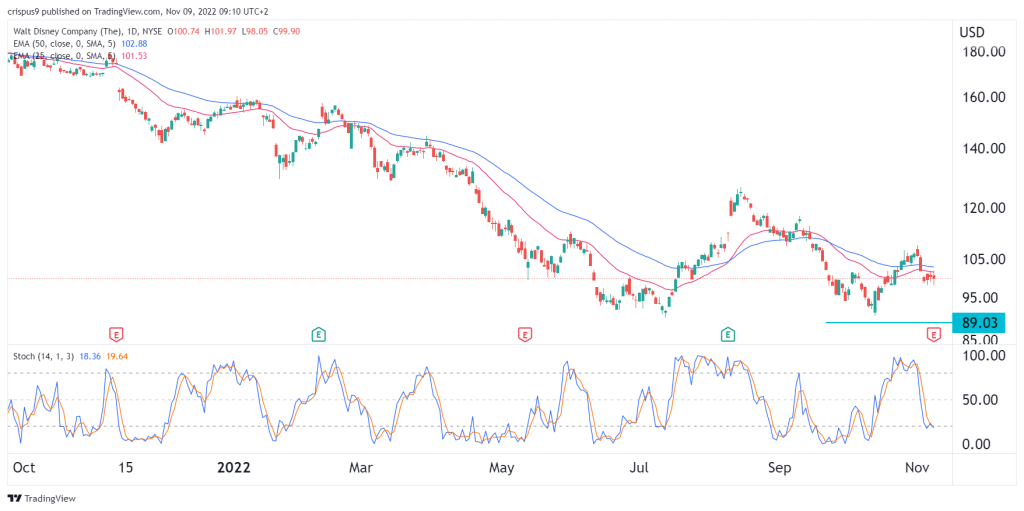Viewport: 1024px width, 511px height.
Task: Click the 180.00 price axis label
Action: tap(982, 52)
